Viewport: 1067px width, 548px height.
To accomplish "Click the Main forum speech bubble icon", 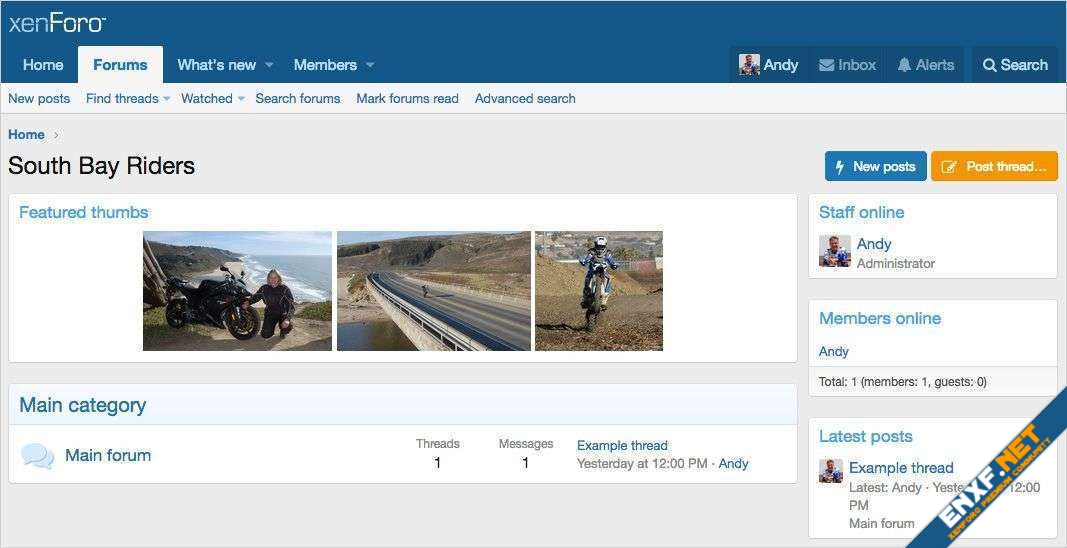I will [37, 456].
